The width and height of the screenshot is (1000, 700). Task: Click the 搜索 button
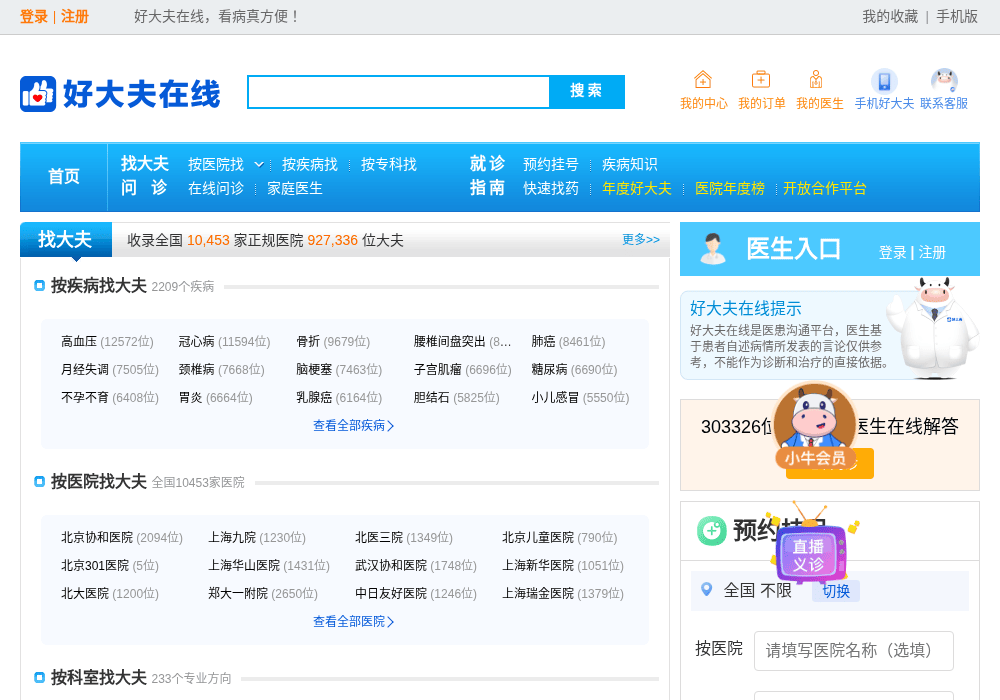(x=586, y=92)
